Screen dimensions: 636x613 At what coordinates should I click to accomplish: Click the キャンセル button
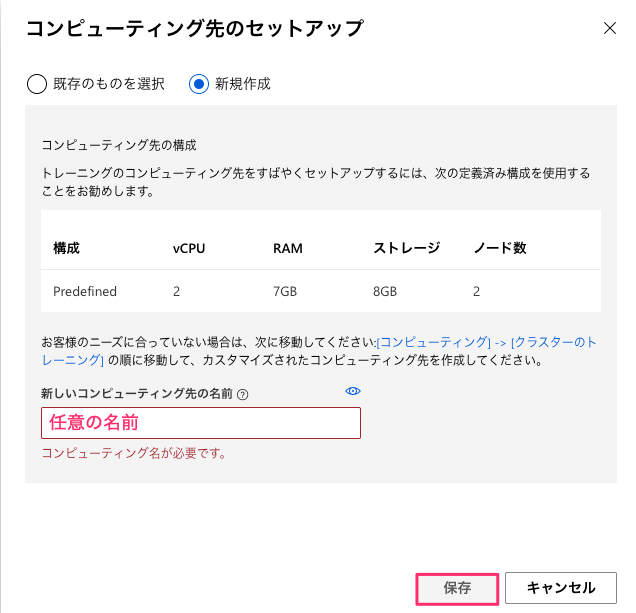[560, 588]
